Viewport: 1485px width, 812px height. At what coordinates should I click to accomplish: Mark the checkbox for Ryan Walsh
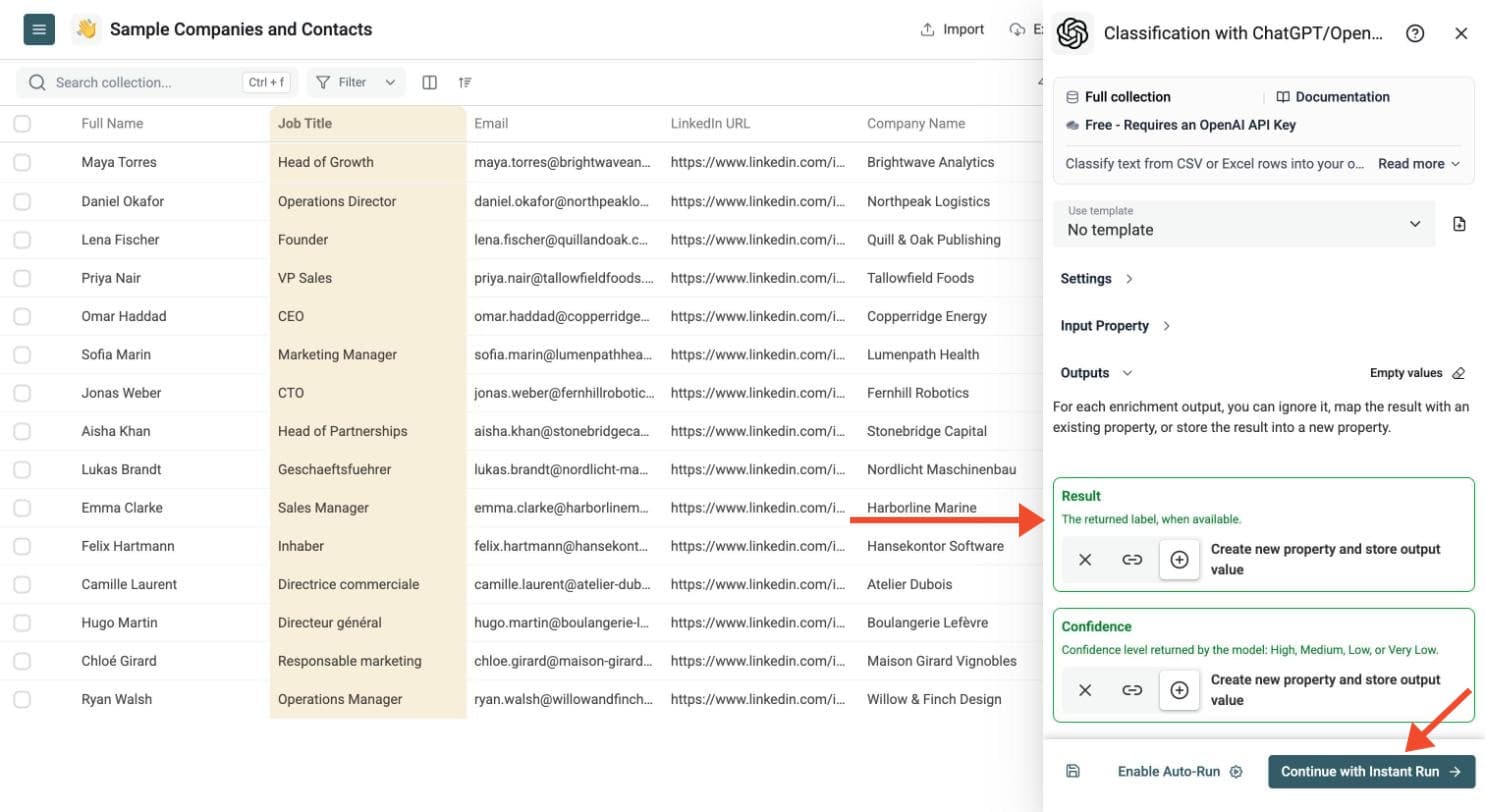[x=22, y=699]
